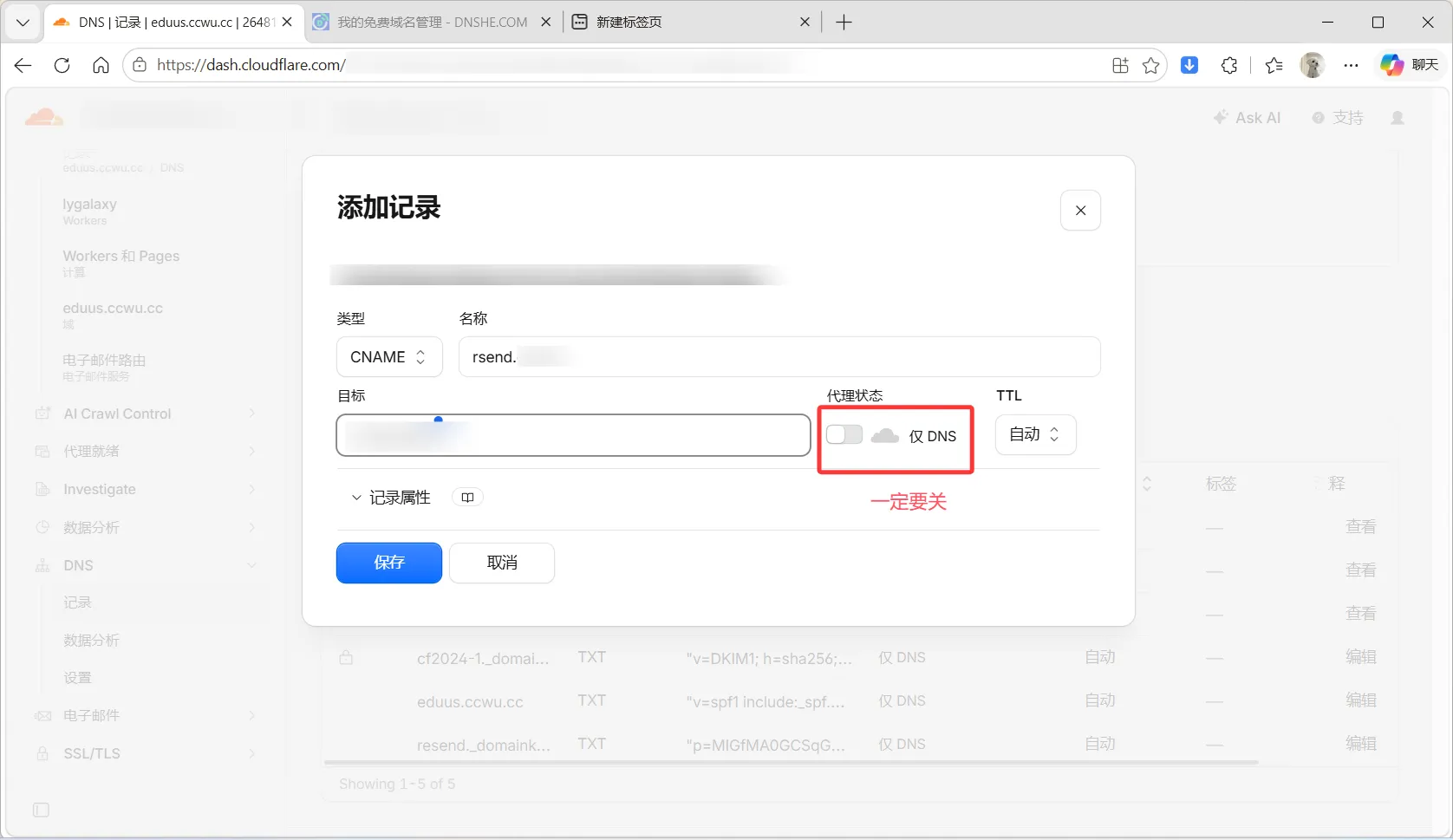Close the DNSHE.COM tab
Viewport: 1453px width, 840px height.
tap(546, 23)
